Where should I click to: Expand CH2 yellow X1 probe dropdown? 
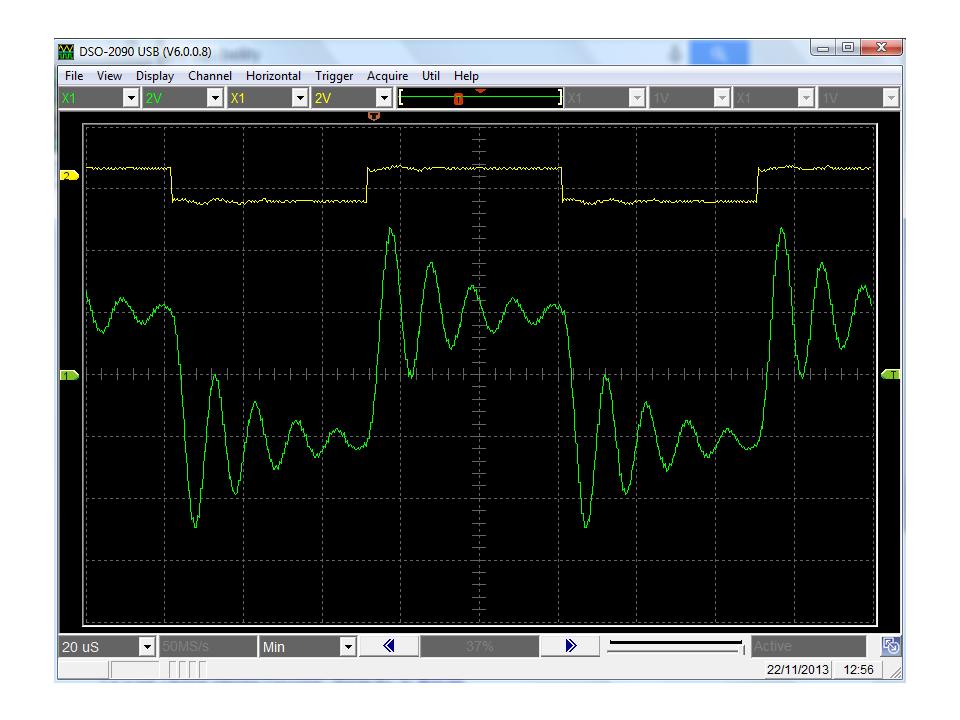(299, 98)
